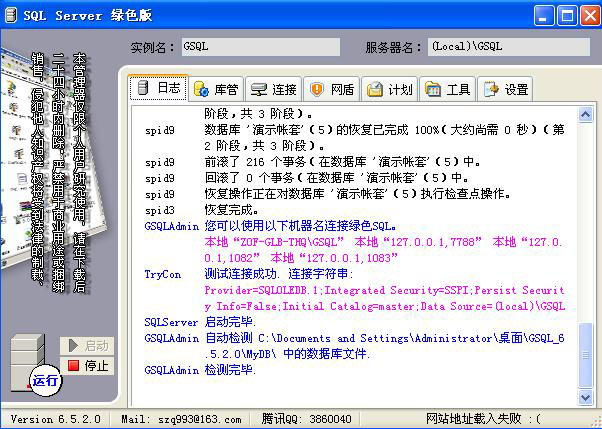The width and height of the screenshot is (602, 429).
Task: Click the 启动 start button
Action: (x=87, y=346)
